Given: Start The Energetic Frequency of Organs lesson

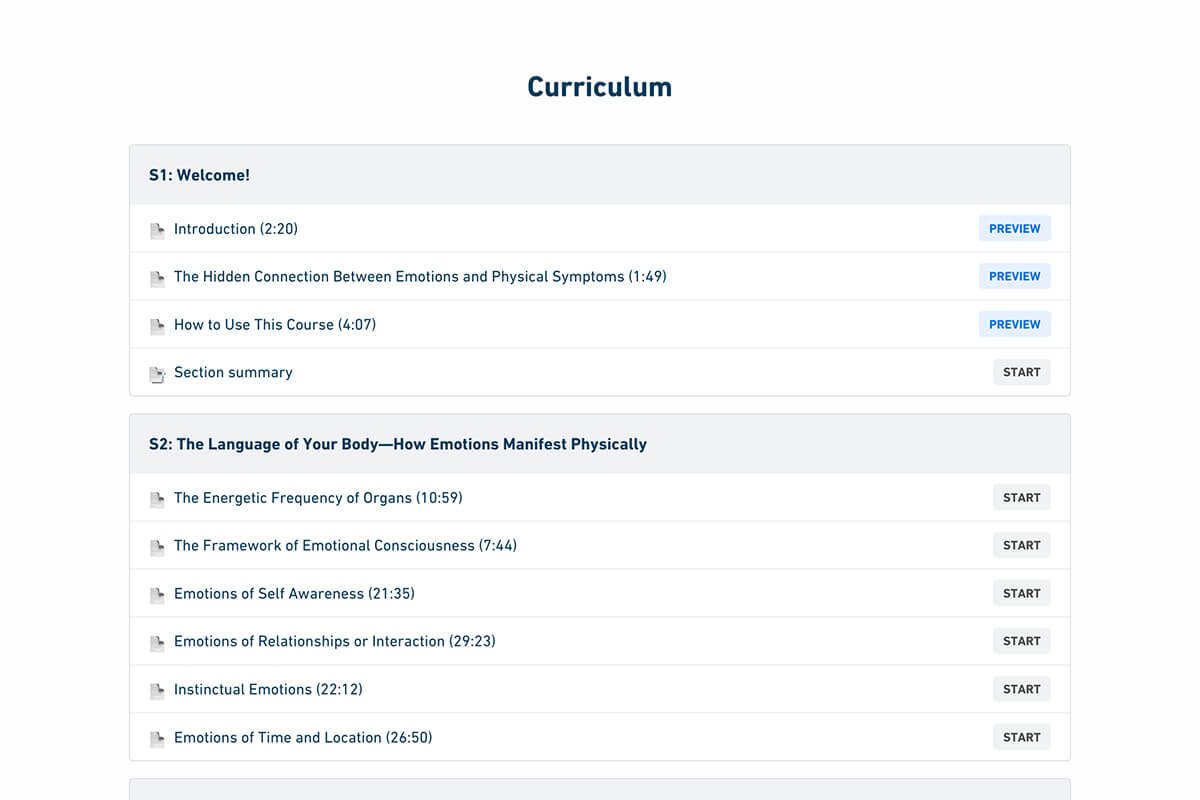Looking at the screenshot, I should point(1022,497).
